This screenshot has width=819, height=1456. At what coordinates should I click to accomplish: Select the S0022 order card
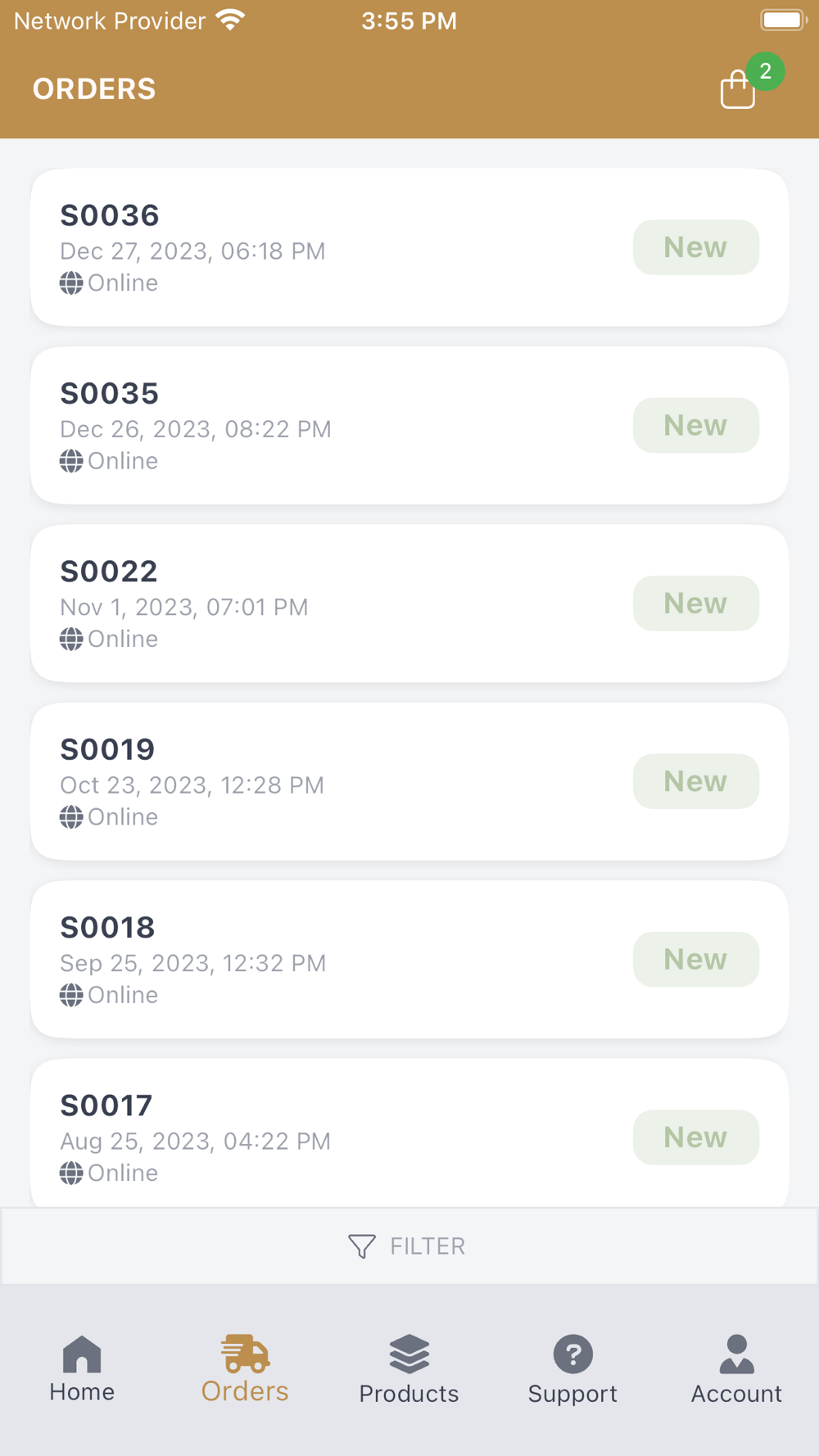pos(328,604)
